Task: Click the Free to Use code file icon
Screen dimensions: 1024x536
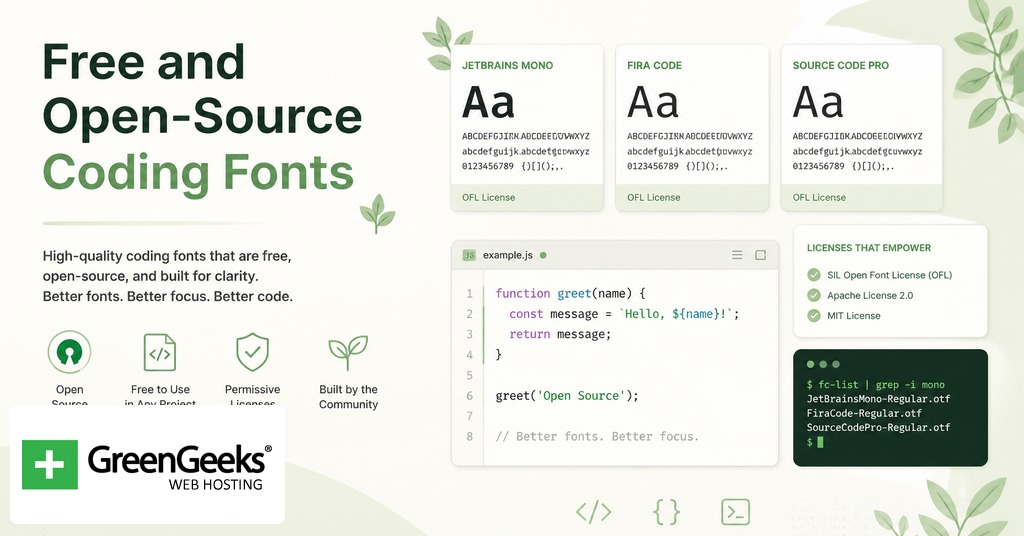Action: (x=160, y=353)
